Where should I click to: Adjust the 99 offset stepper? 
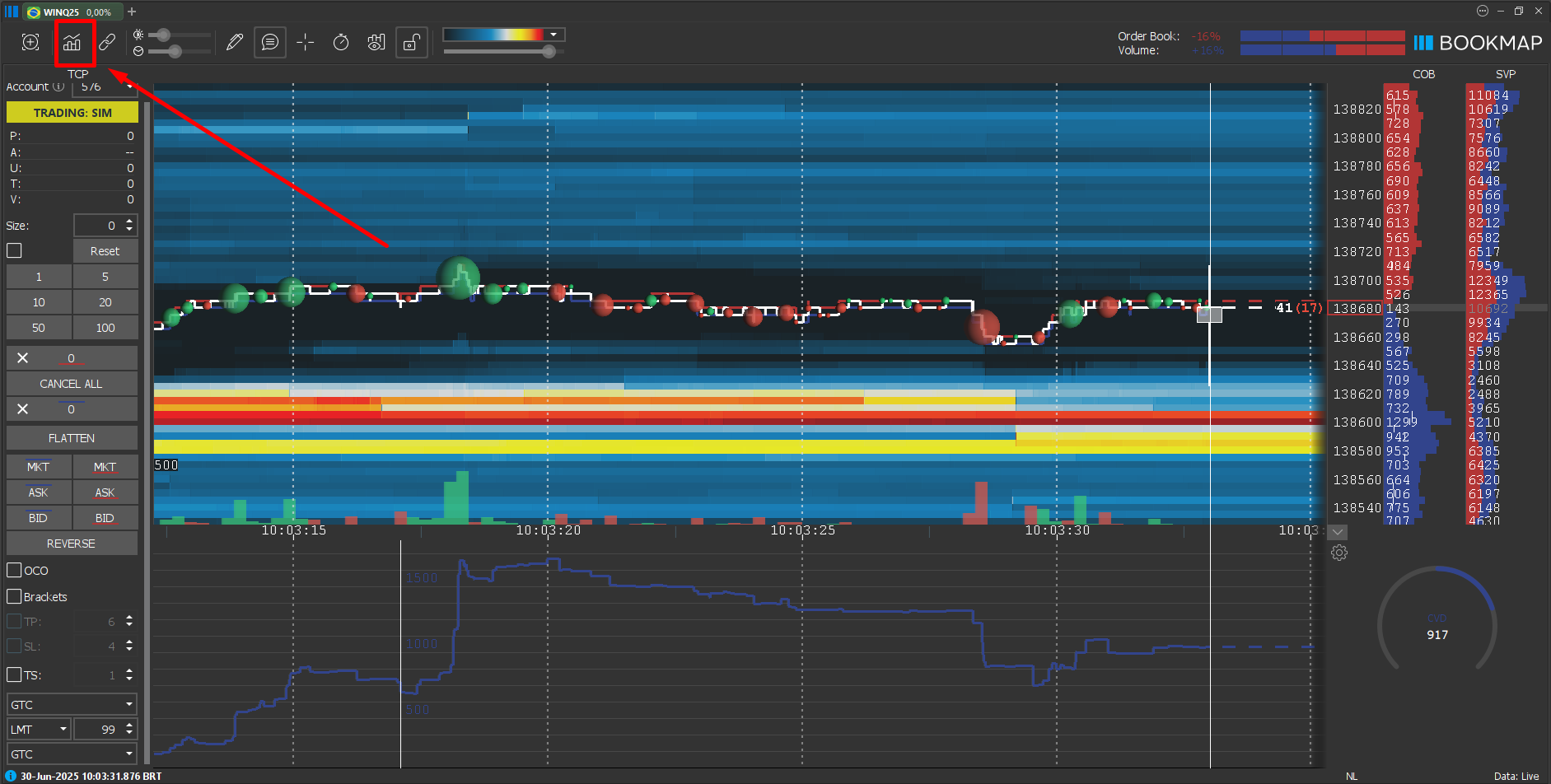[129, 730]
